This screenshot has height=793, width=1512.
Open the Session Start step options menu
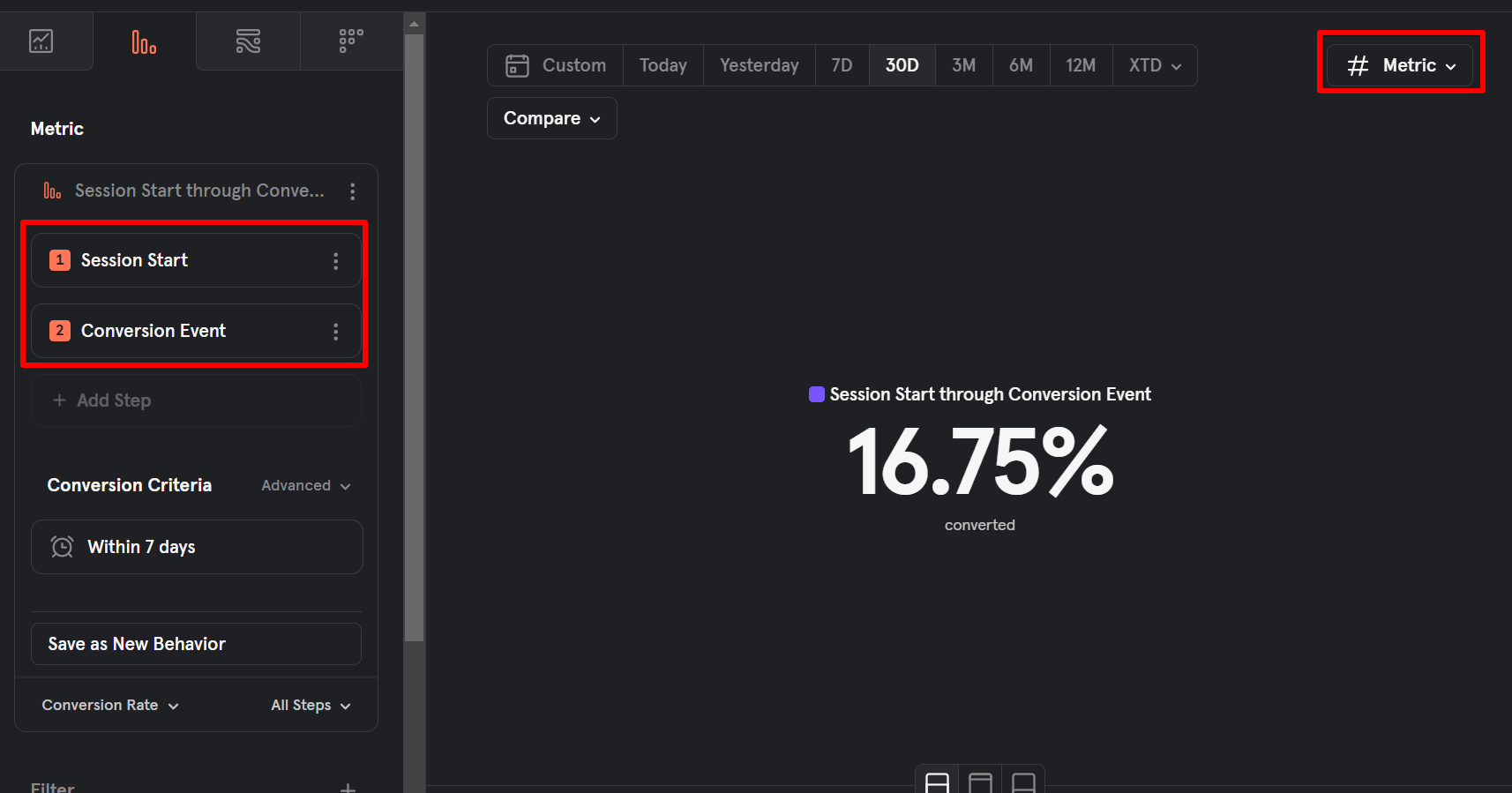(x=336, y=261)
